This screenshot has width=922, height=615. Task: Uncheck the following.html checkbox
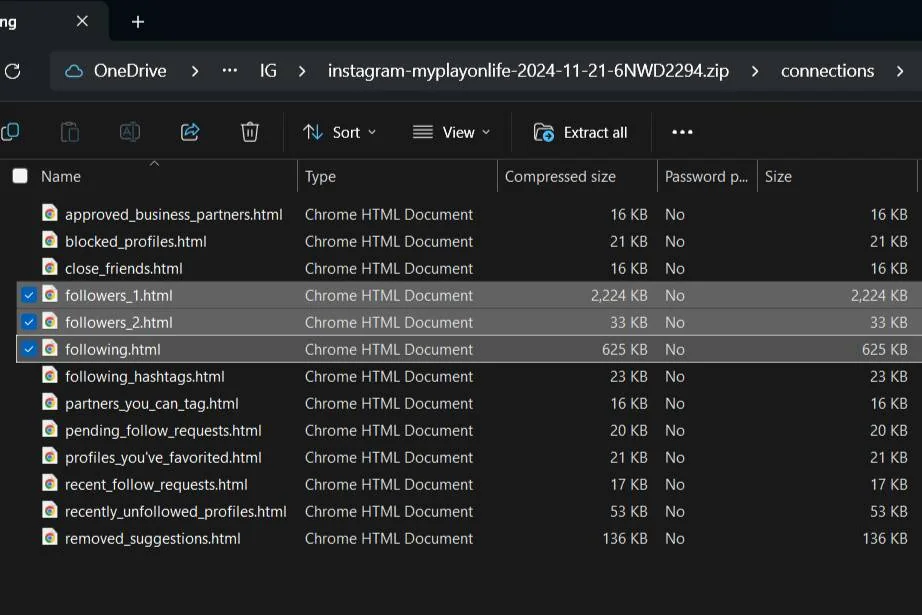pos(29,349)
